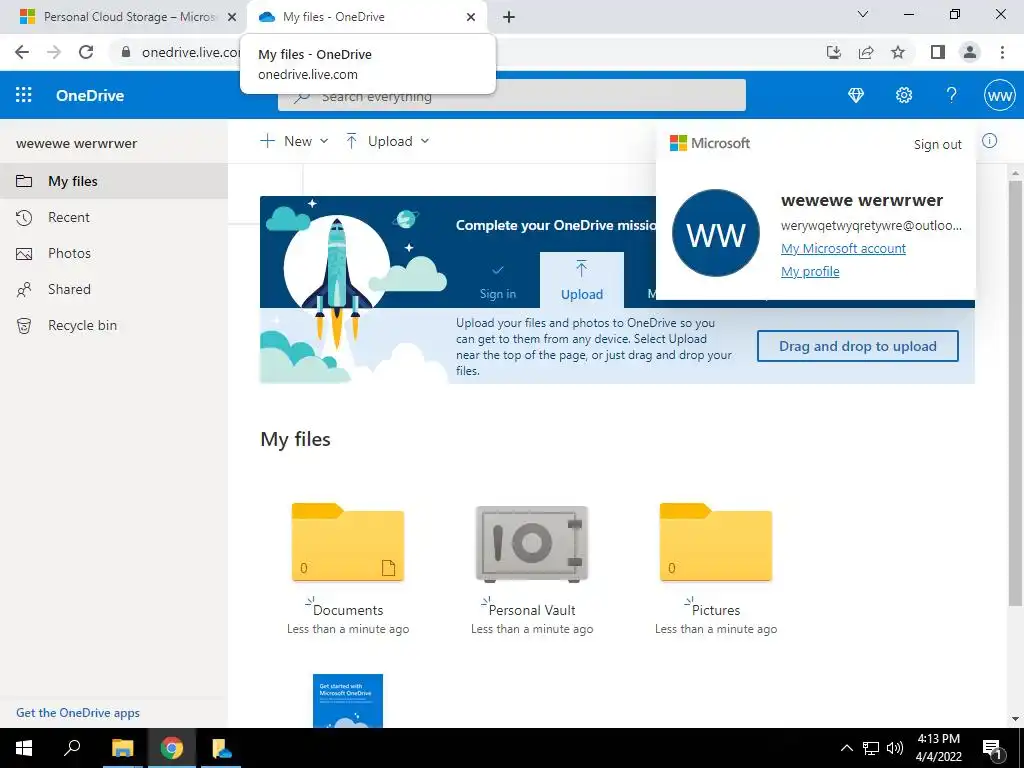Click Sign out in account panel

[x=937, y=144]
